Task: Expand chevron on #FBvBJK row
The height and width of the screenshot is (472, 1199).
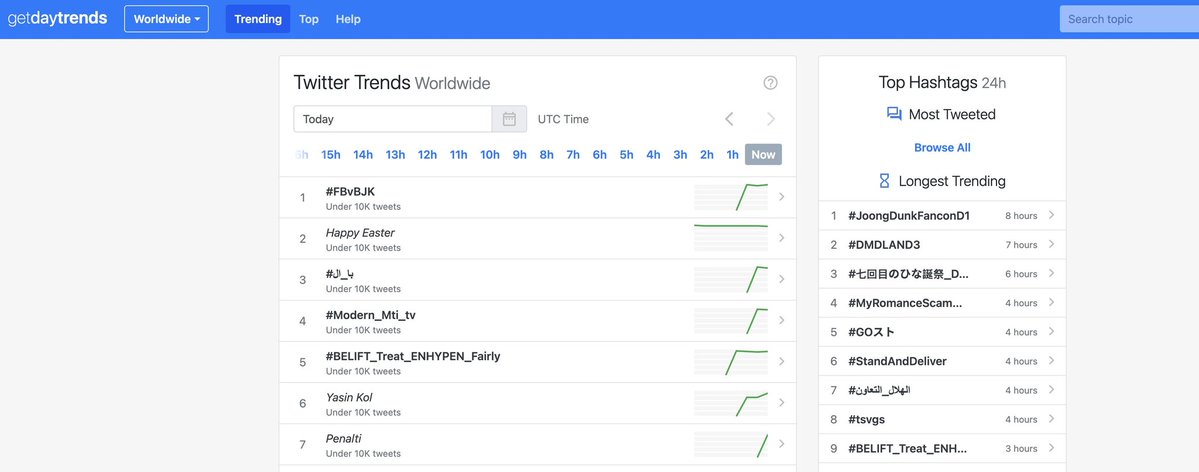Action: pyautogui.click(x=781, y=197)
